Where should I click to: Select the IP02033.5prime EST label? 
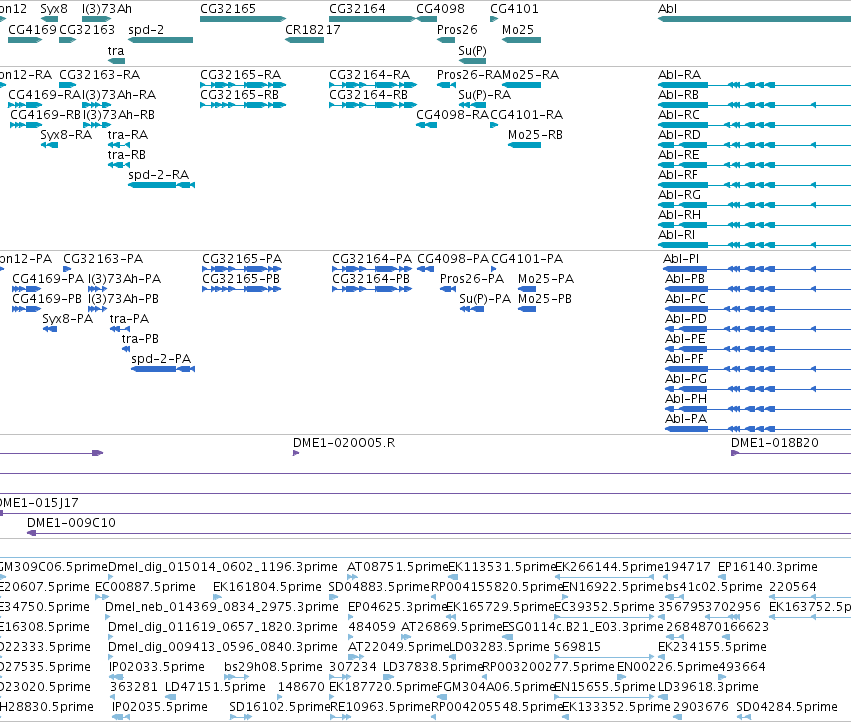(157, 666)
